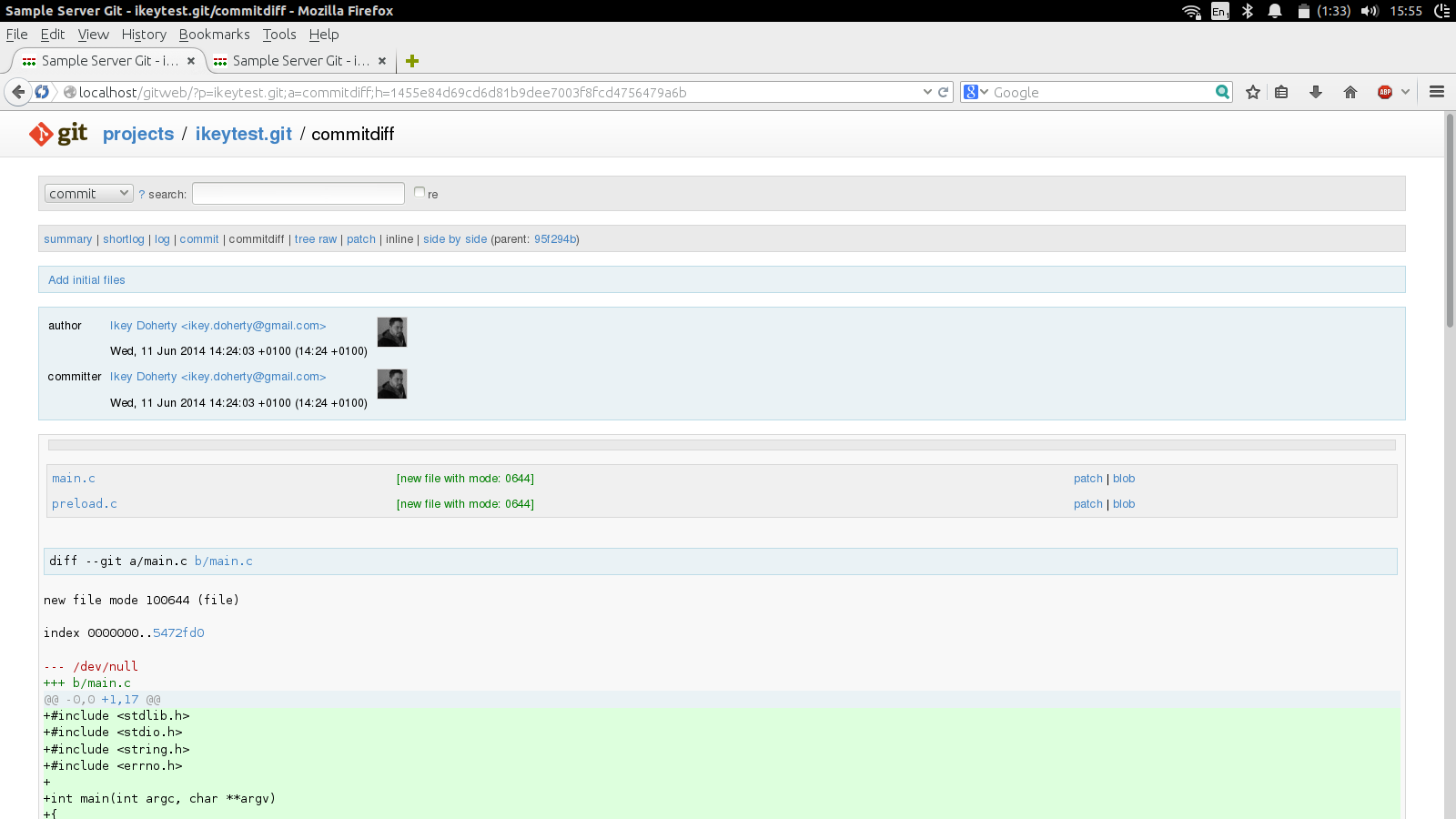Open the Bookmarks menu

pyautogui.click(x=214, y=35)
